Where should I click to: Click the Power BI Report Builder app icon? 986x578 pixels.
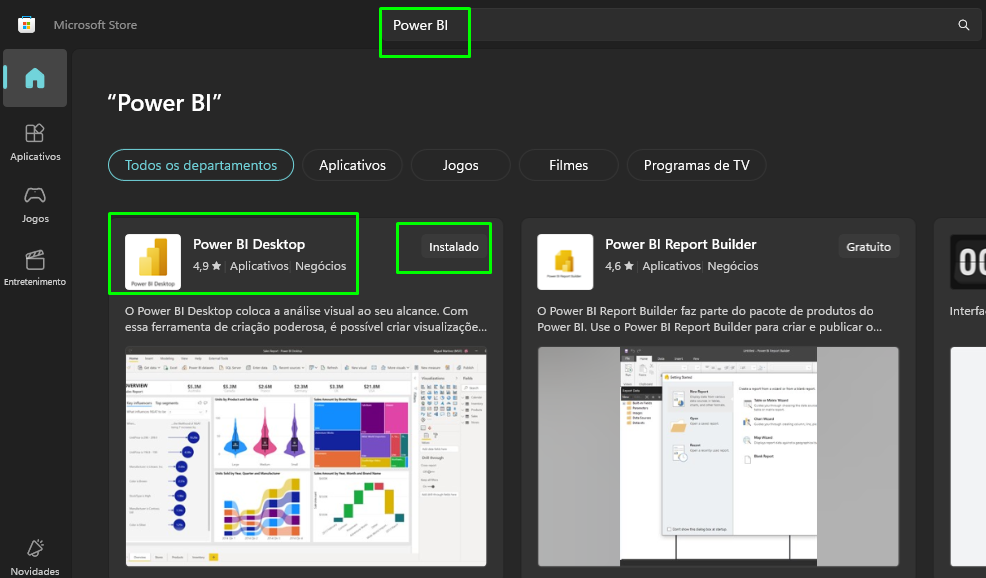click(565, 262)
